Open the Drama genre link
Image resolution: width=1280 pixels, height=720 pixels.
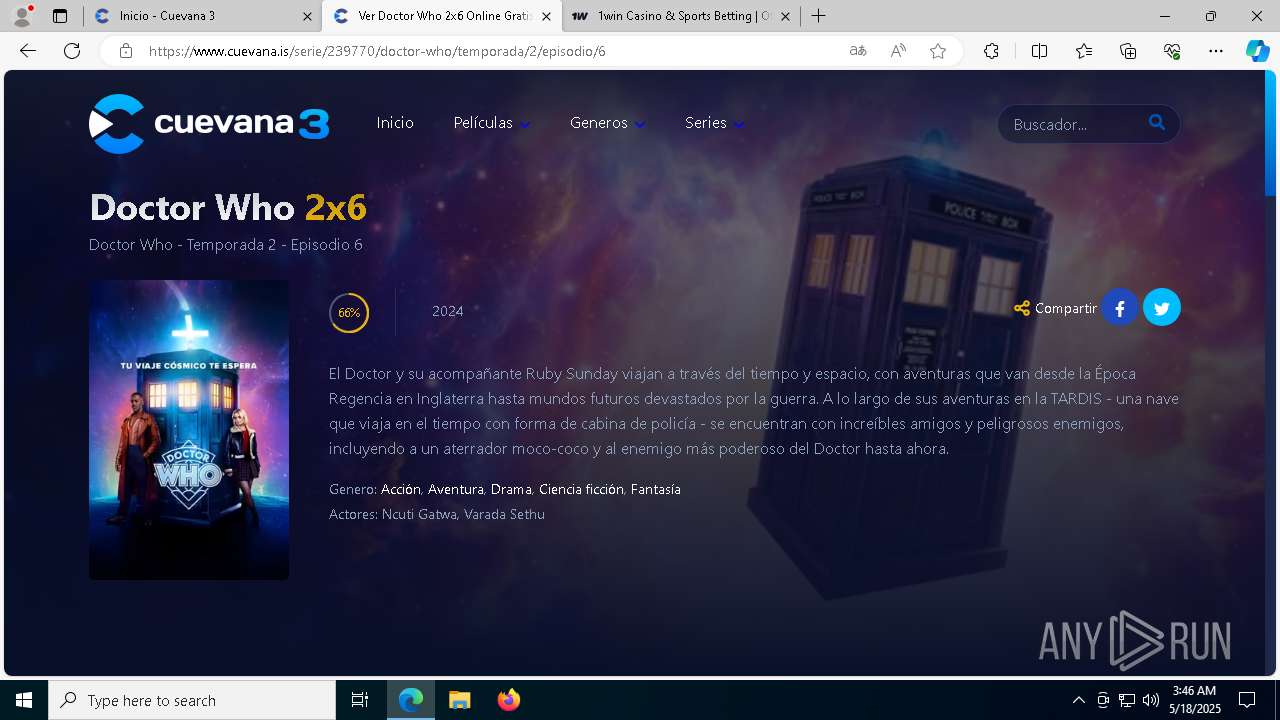click(511, 489)
